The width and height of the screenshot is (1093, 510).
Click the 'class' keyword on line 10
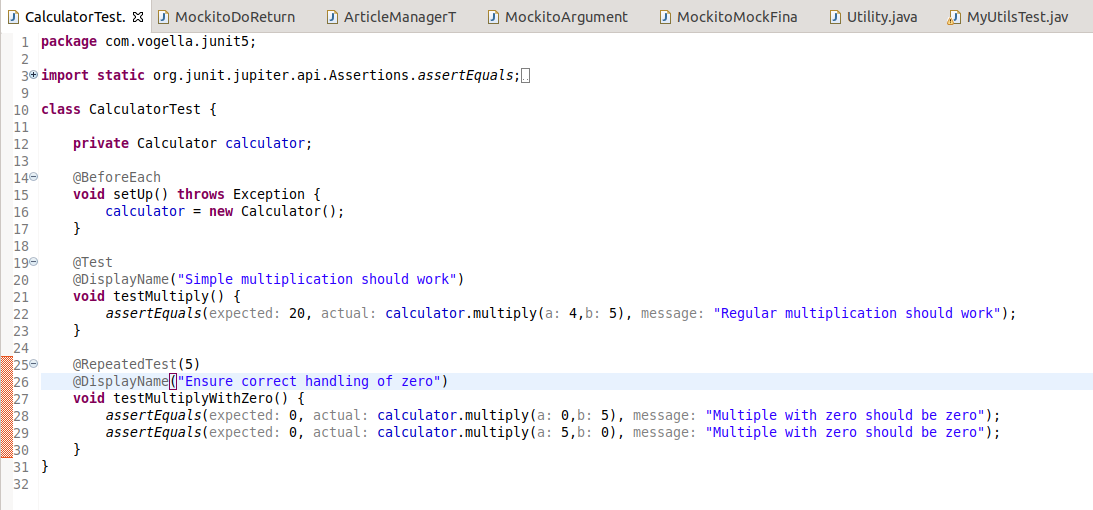[61, 109]
